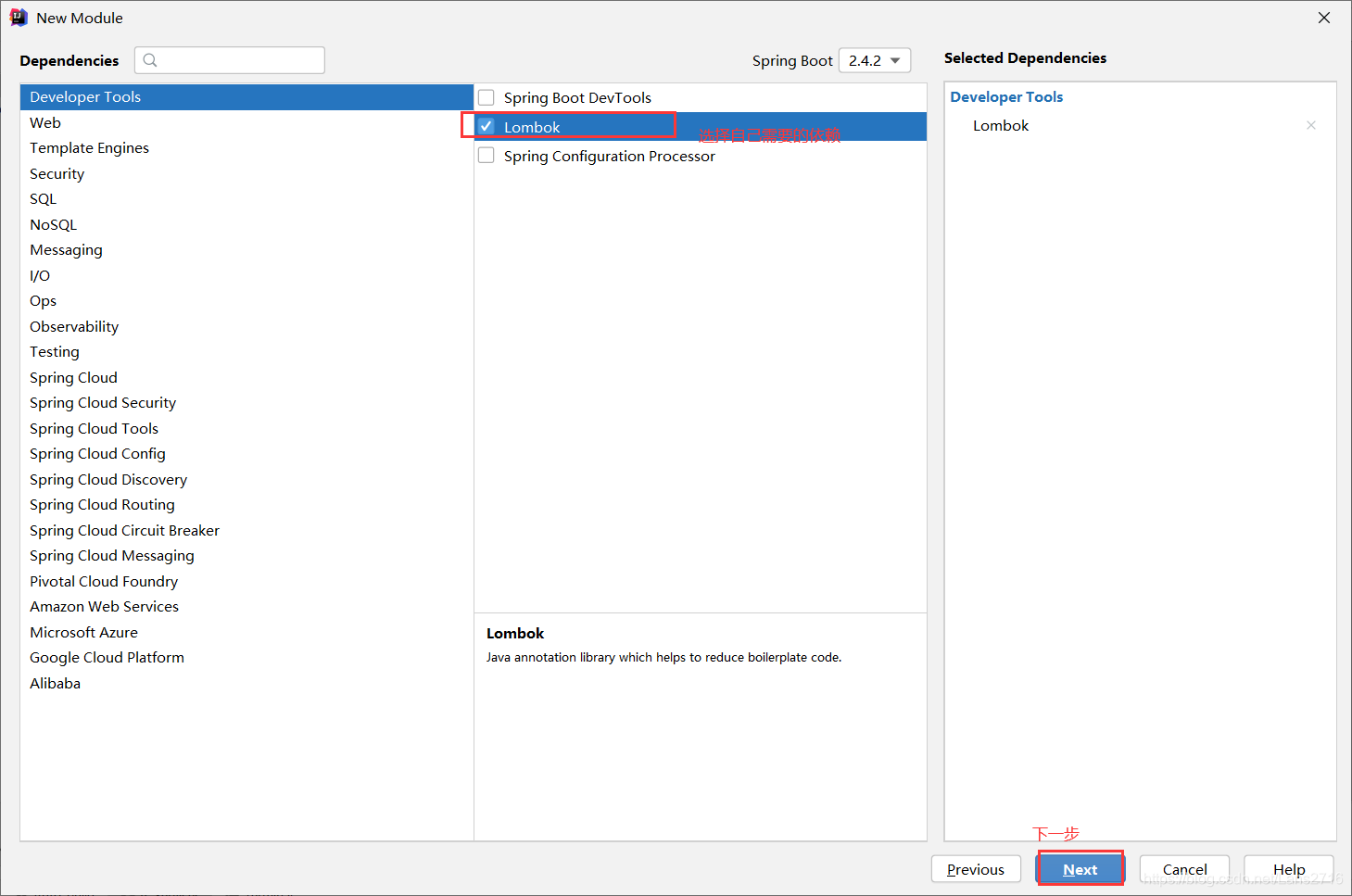
Task: Click the Lombok description heading
Action: (x=515, y=634)
